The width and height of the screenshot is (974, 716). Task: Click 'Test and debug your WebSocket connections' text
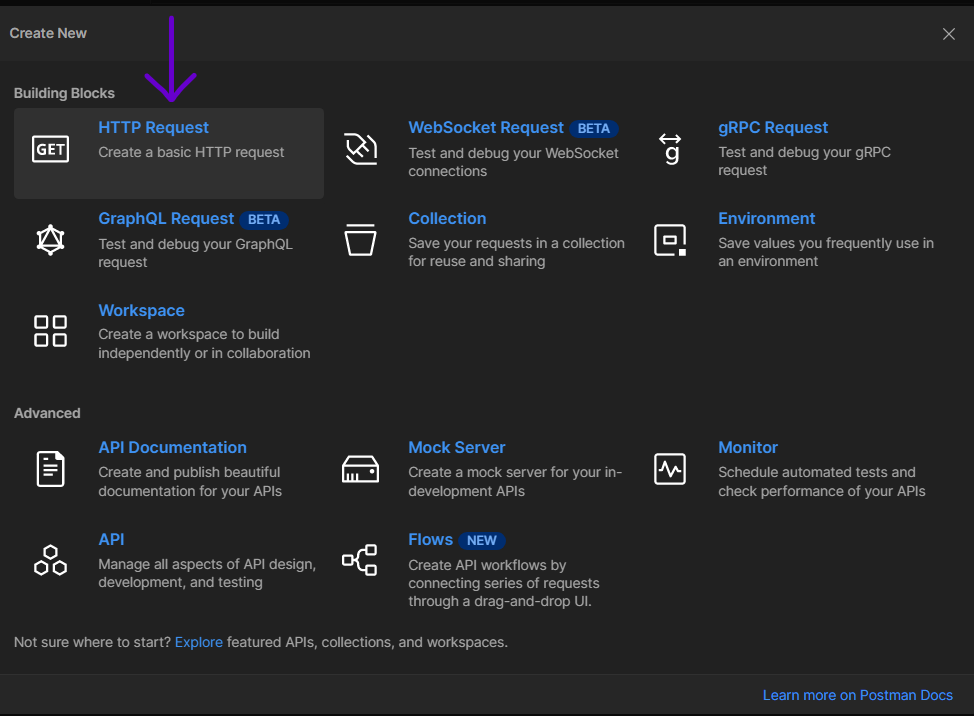click(513, 162)
